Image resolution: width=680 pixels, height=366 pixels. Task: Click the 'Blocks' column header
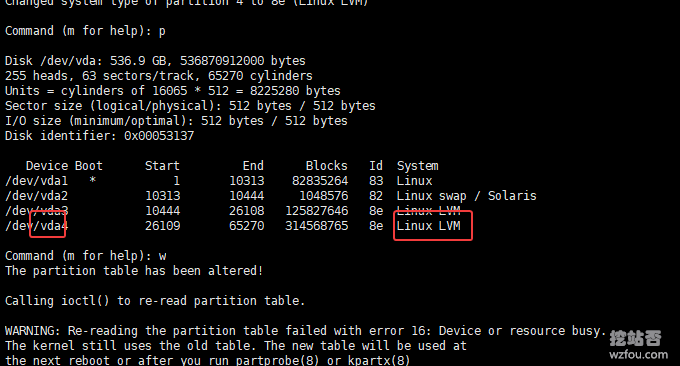click(x=327, y=166)
